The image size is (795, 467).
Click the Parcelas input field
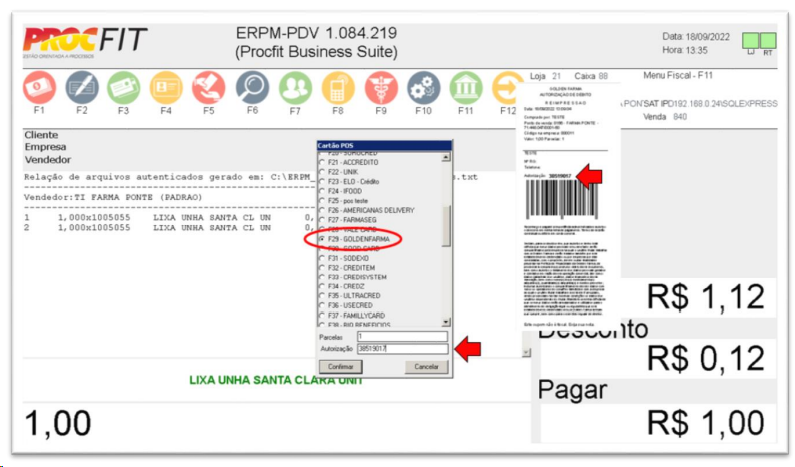pos(403,337)
